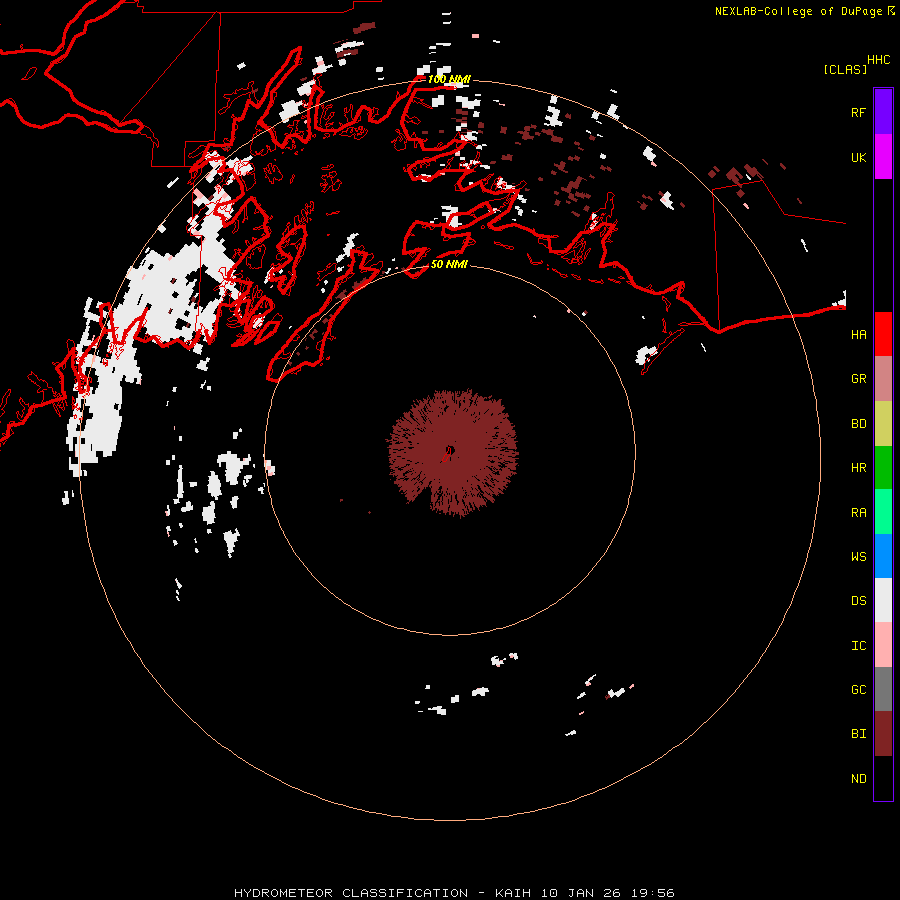
Task: Click the HA legend label
Action: pyautogui.click(x=859, y=335)
